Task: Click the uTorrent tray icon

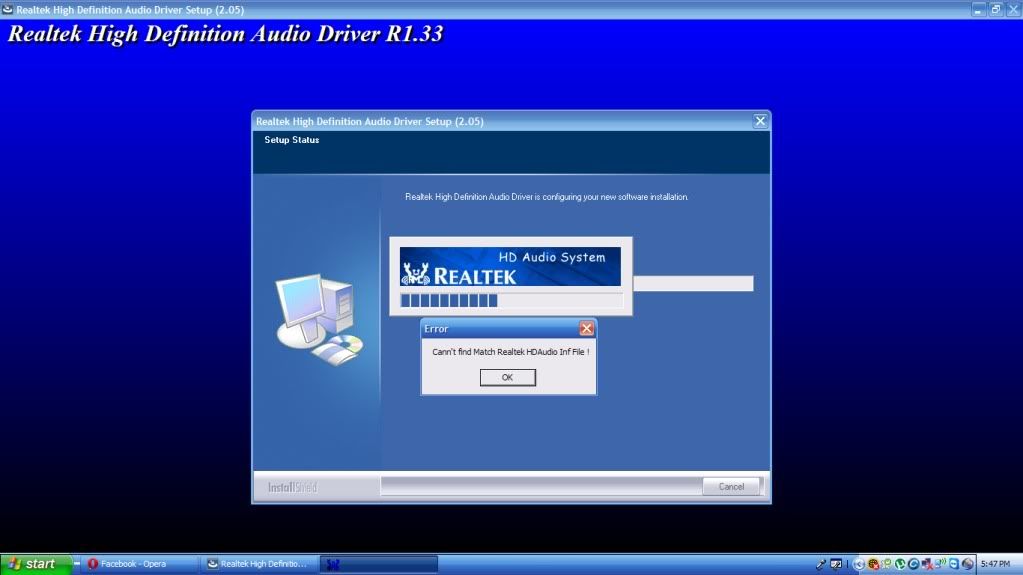Action: click(x=900, y=564)
